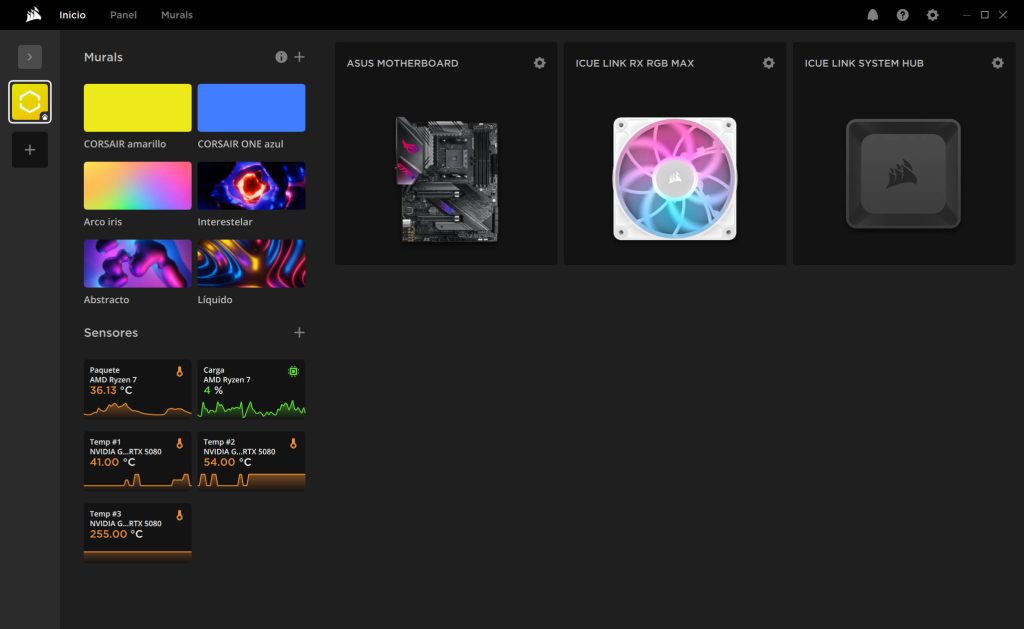The image size is (1024, 629).
Task: Click the ASUS MOTHERBOARD title text
Action: click(x=402, y=63)
